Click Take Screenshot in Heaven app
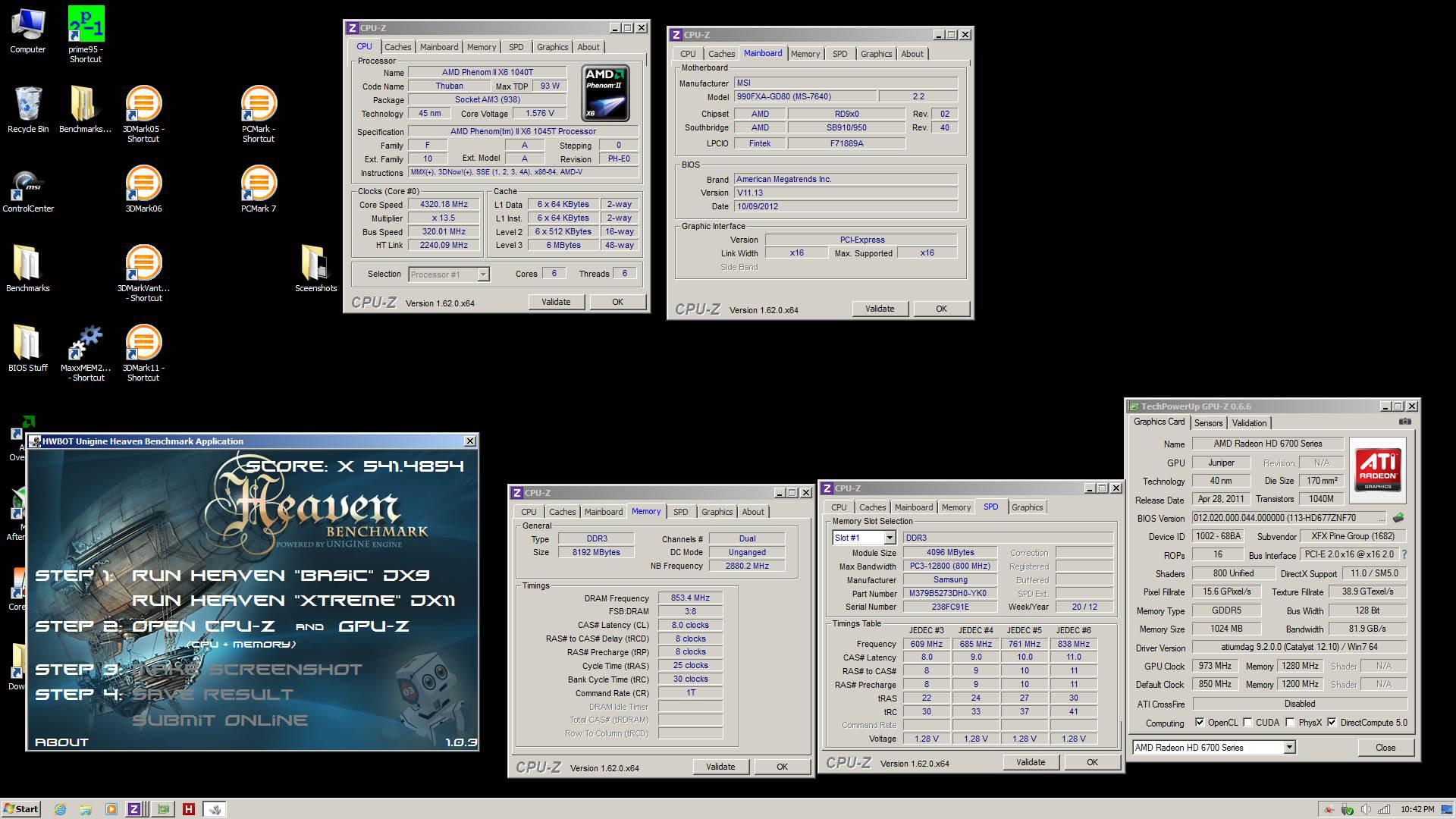 247,670
